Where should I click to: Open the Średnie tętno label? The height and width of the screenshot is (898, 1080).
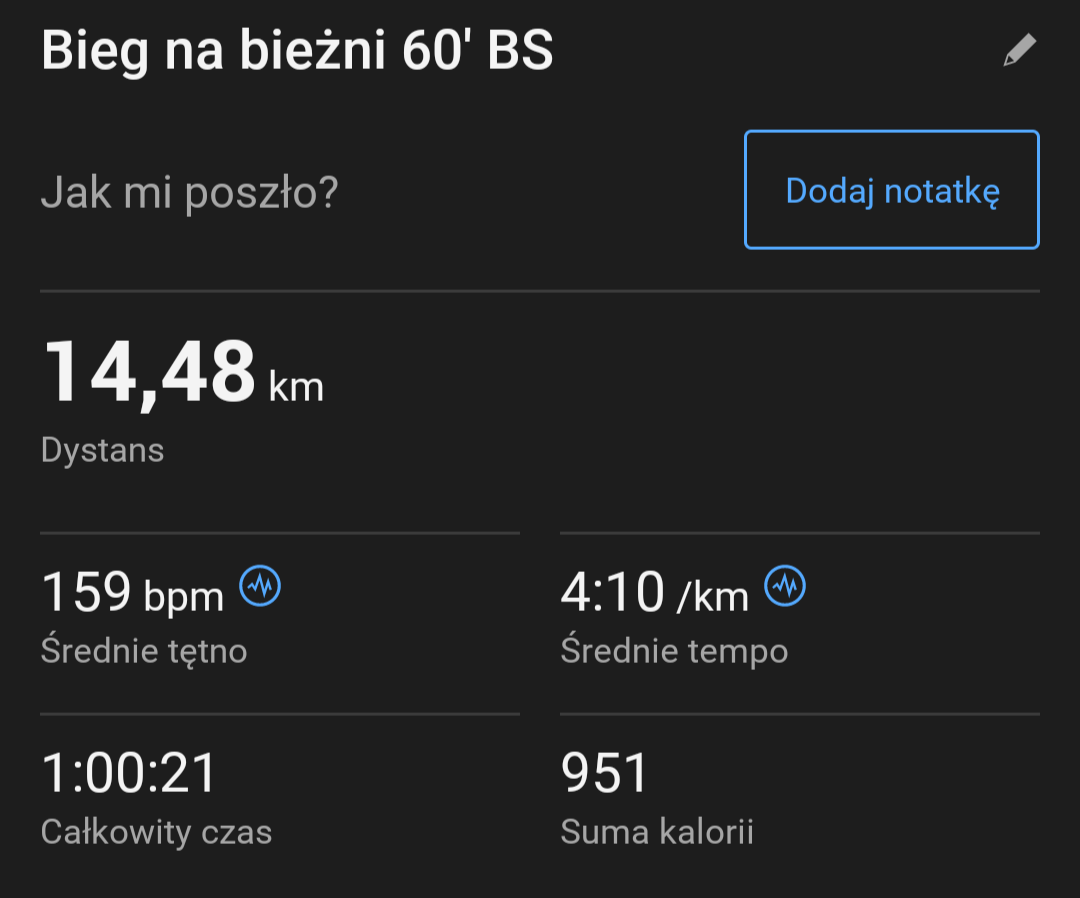[x=144, y=651]
